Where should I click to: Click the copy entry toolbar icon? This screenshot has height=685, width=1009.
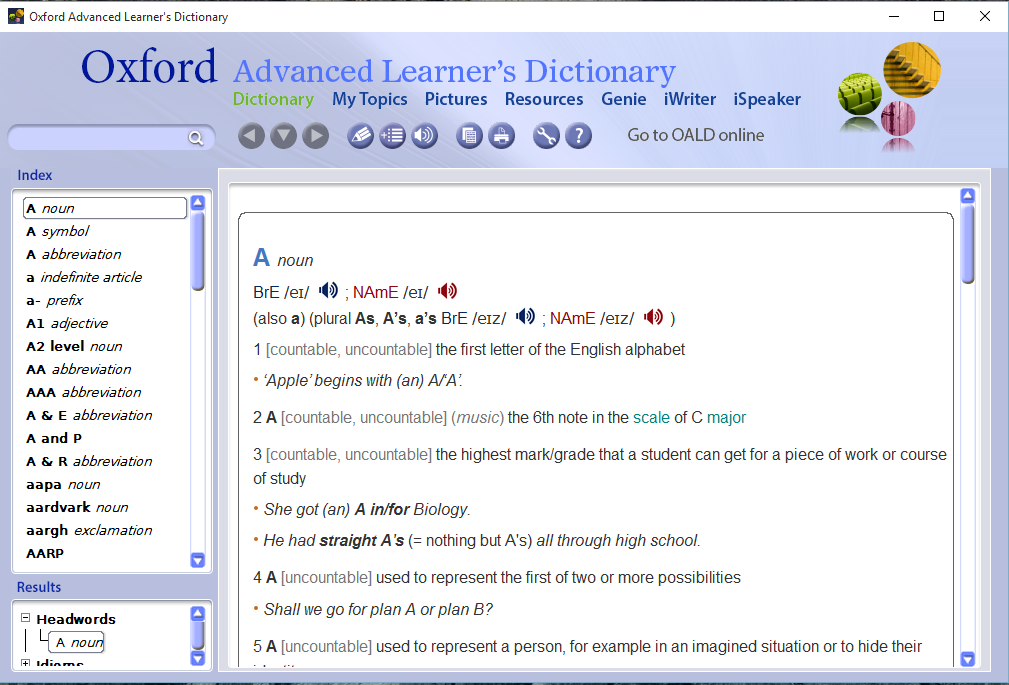(469, 136)
